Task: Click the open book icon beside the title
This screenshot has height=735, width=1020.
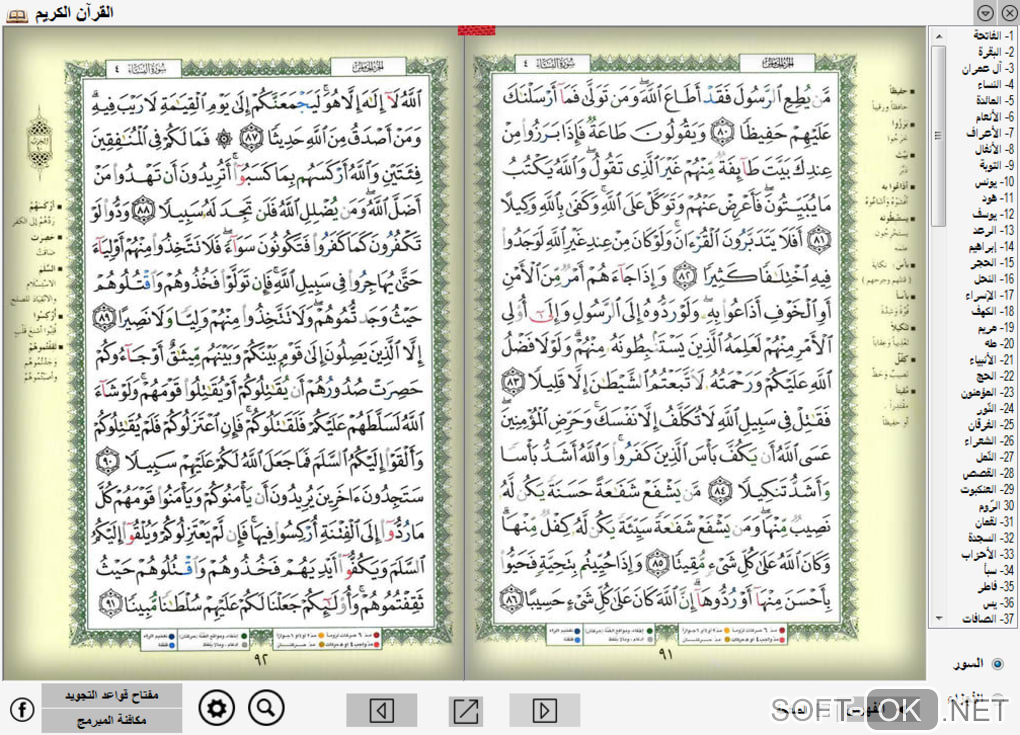Action: 17,14
